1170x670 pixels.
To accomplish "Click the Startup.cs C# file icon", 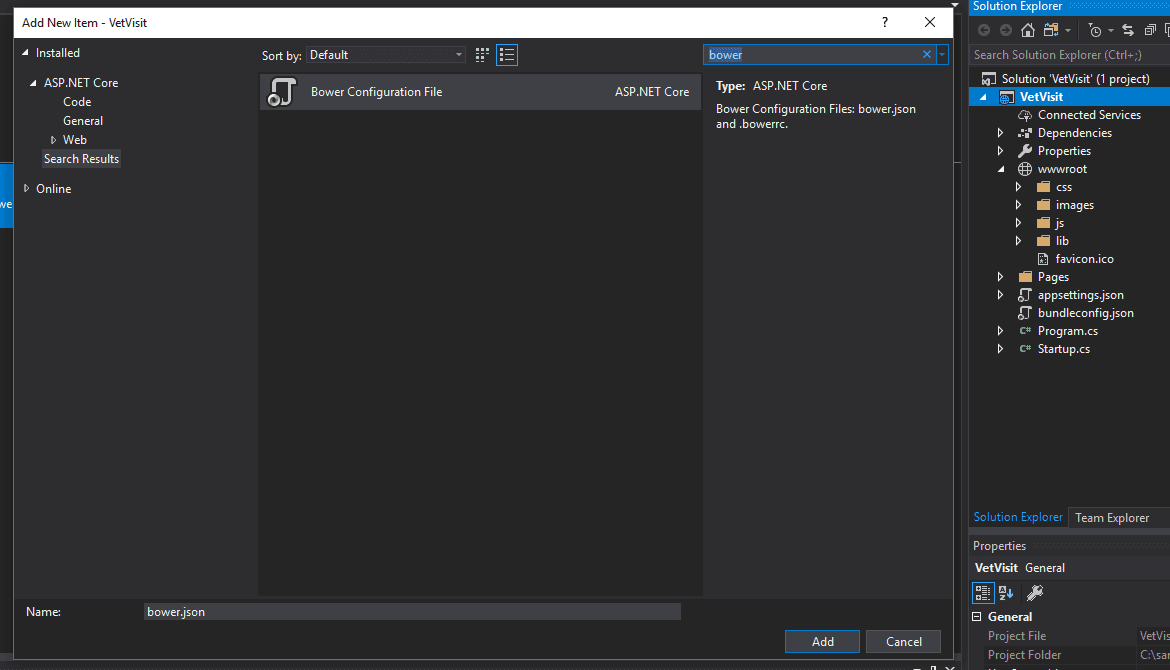I will 1025,349.
